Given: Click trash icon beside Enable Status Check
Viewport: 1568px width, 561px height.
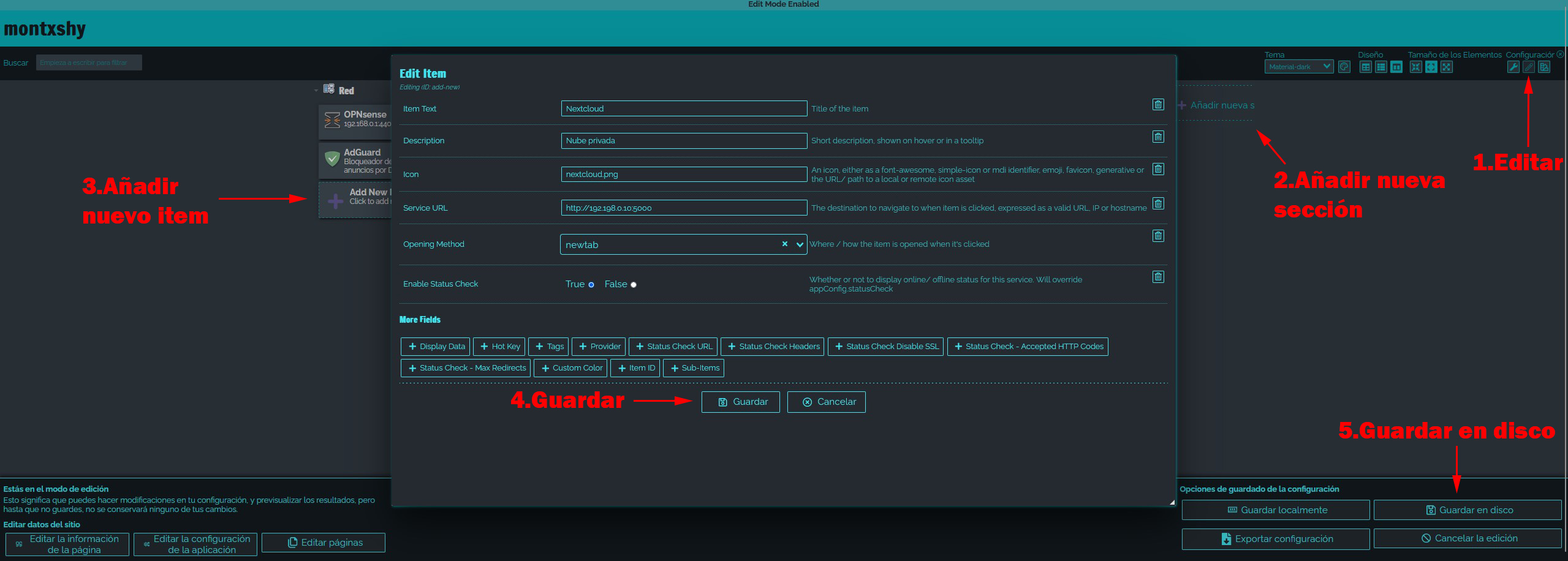Looking at the screenshot, I should (x=1158, y=277).
